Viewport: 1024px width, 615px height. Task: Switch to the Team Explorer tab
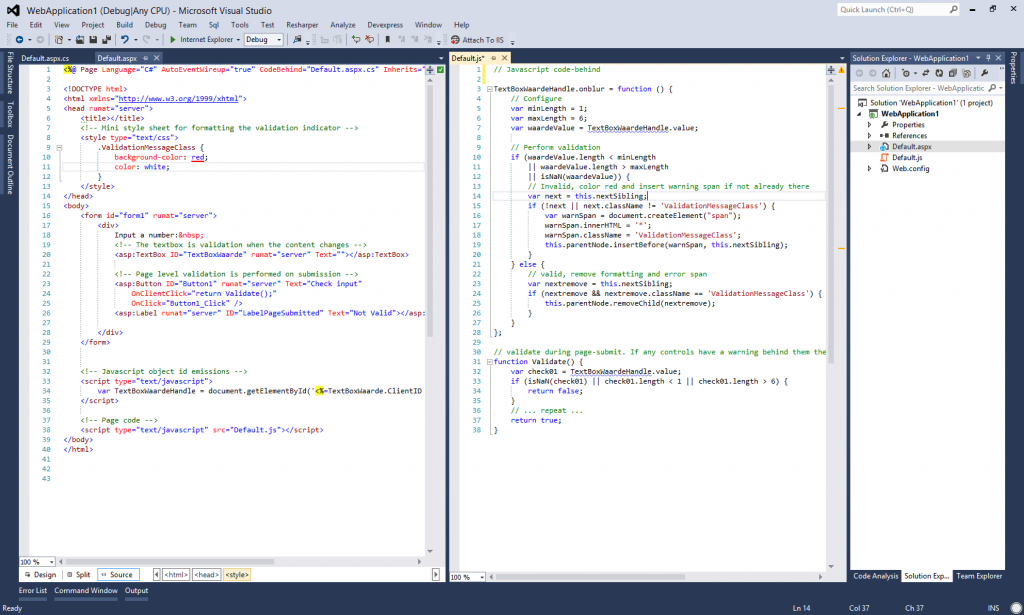pyautogui.click(x=978, y=576)
